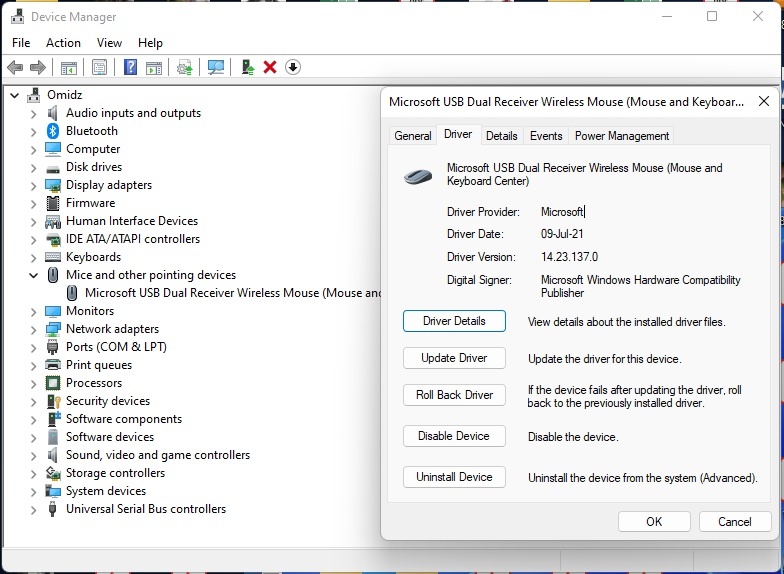Click the Driver Version value 14.23.137.0
784x574 pixels.
(569, 257)
